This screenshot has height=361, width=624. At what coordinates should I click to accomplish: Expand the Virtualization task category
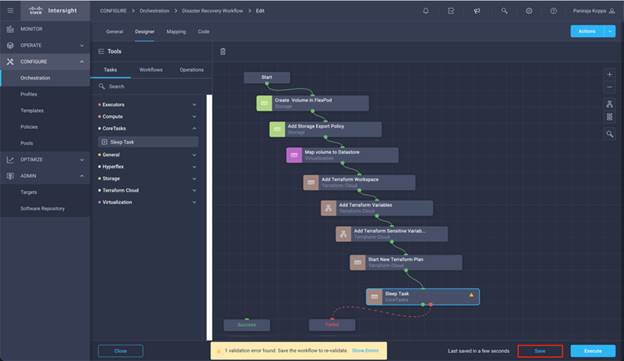pyautogui.click(x=194, y=202)
